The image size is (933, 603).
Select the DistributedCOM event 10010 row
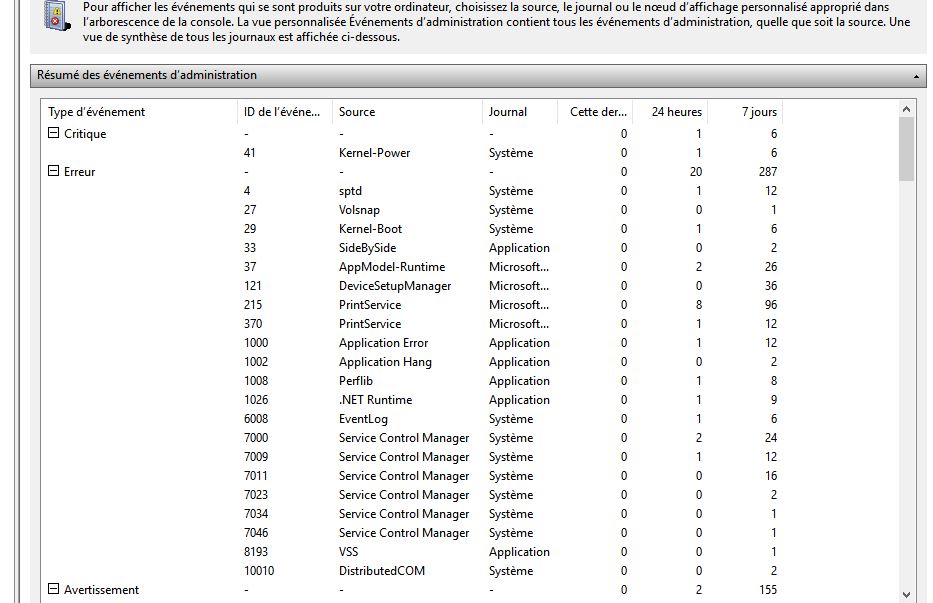pyautogui.click(x=412, y=571)
